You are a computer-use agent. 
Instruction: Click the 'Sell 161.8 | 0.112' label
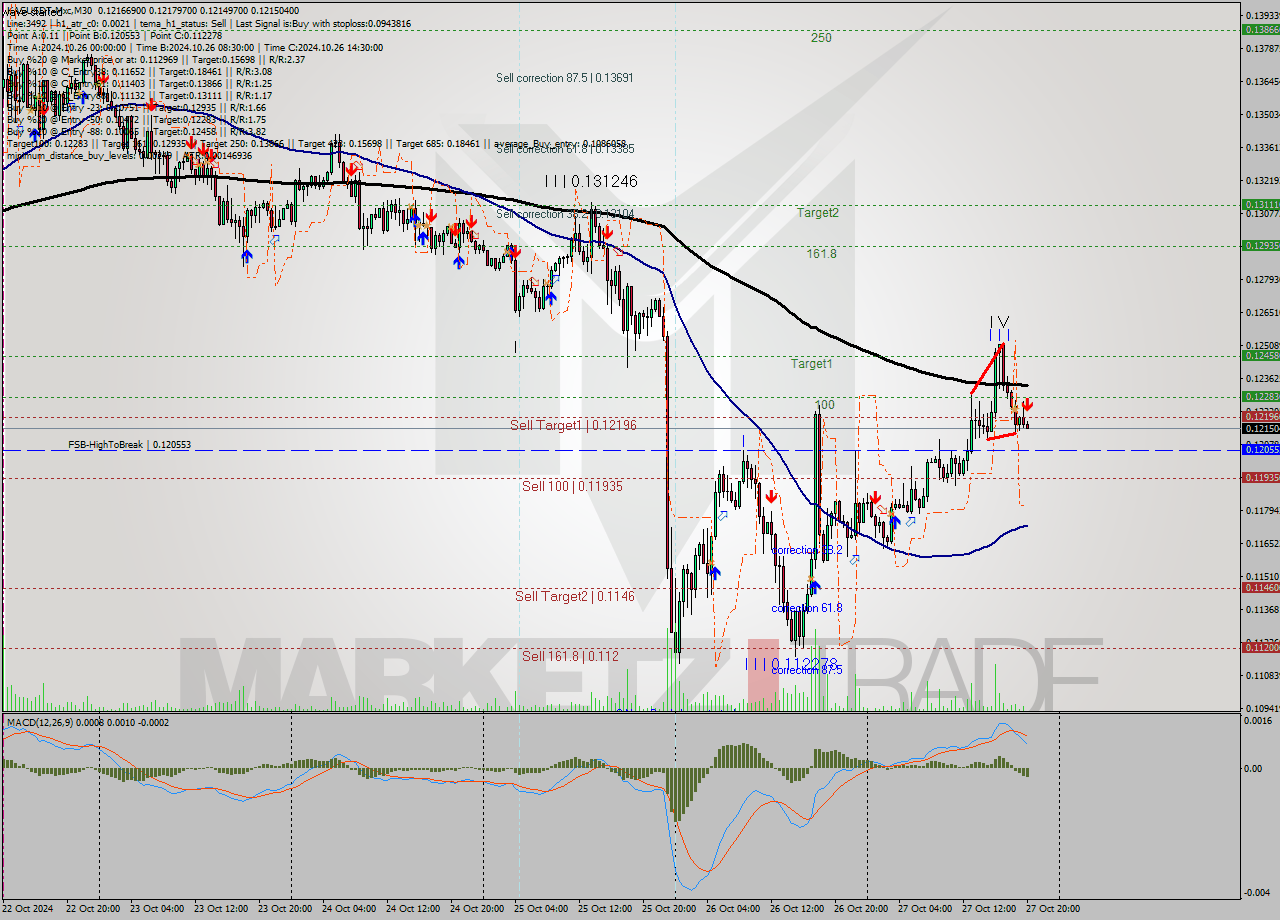coord(570,656)
